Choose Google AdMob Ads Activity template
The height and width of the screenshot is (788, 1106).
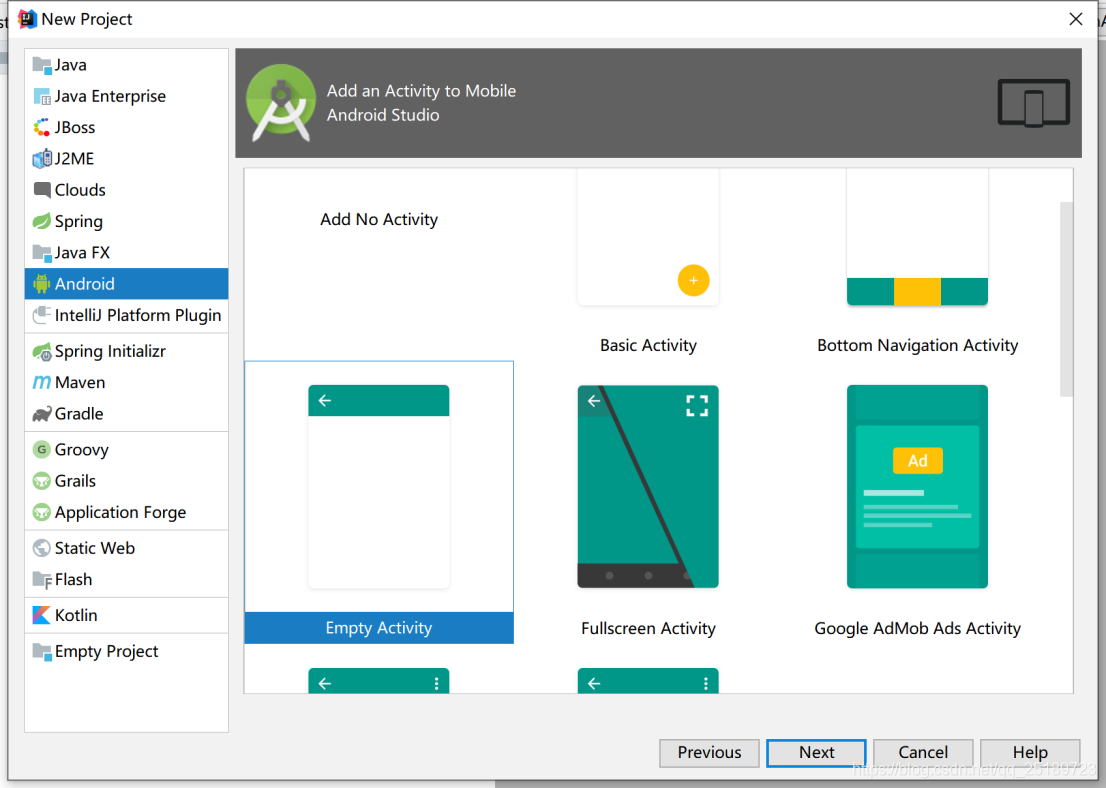[x=917, y=486]
